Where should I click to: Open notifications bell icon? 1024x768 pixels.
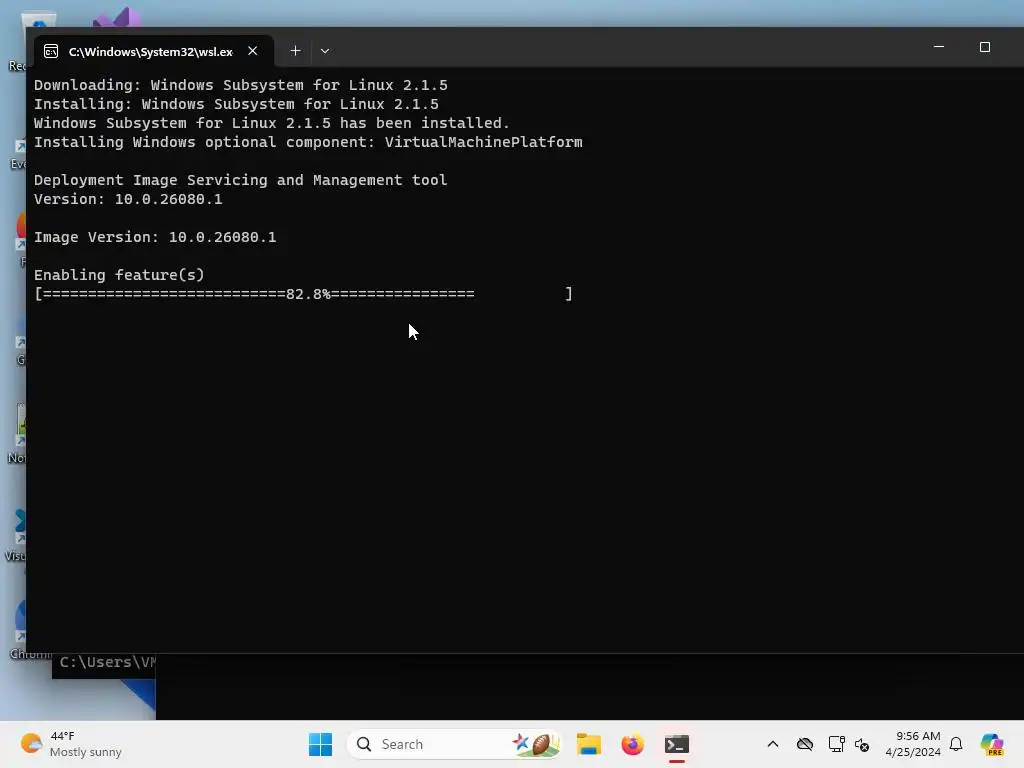point(956,744)
